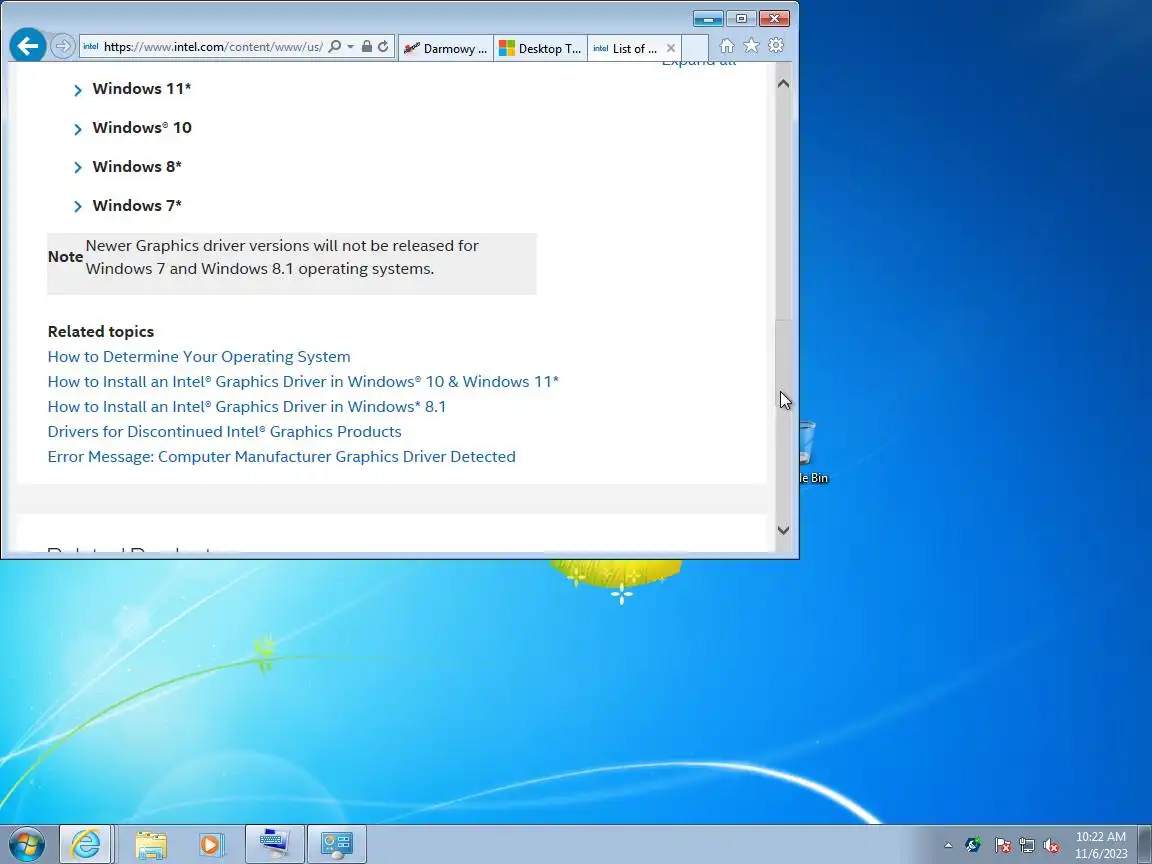Open the Tools gear icon

(776, 46)
